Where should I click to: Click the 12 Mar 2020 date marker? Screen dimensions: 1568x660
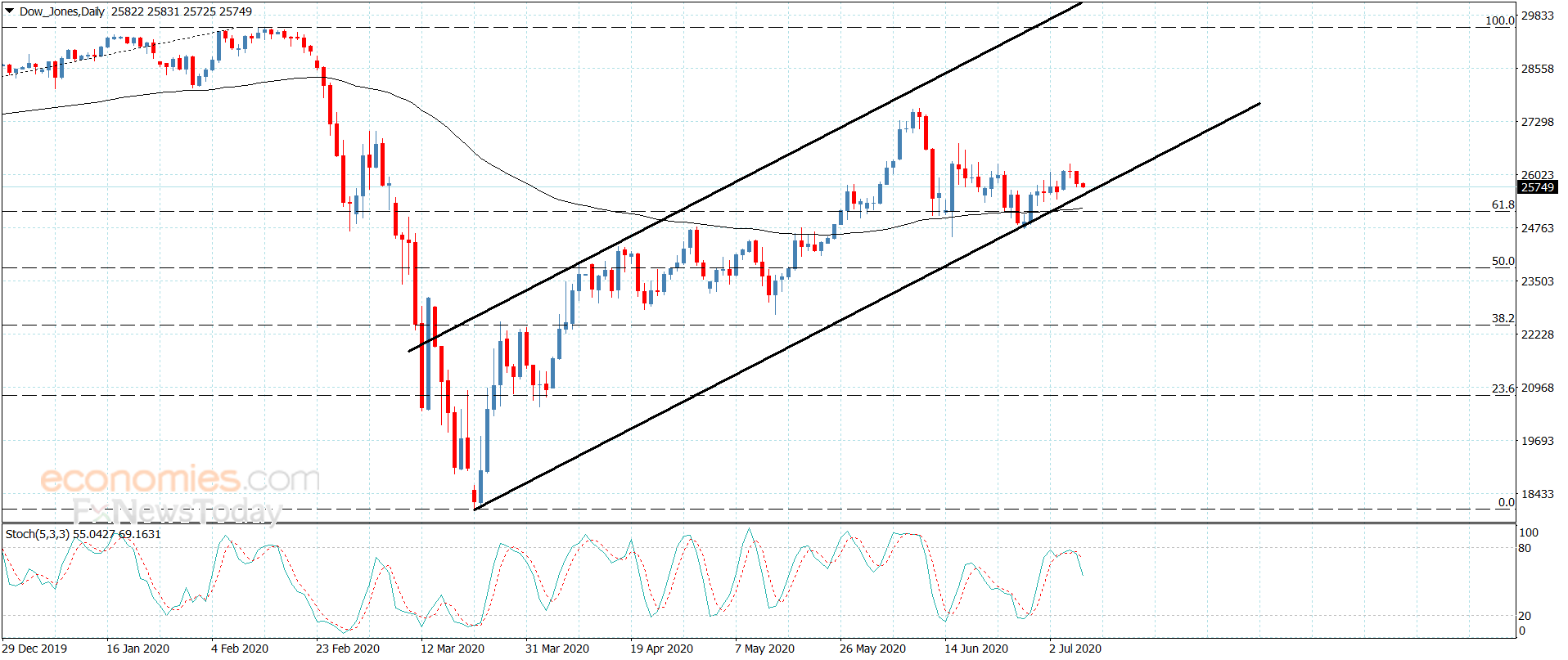452,649
